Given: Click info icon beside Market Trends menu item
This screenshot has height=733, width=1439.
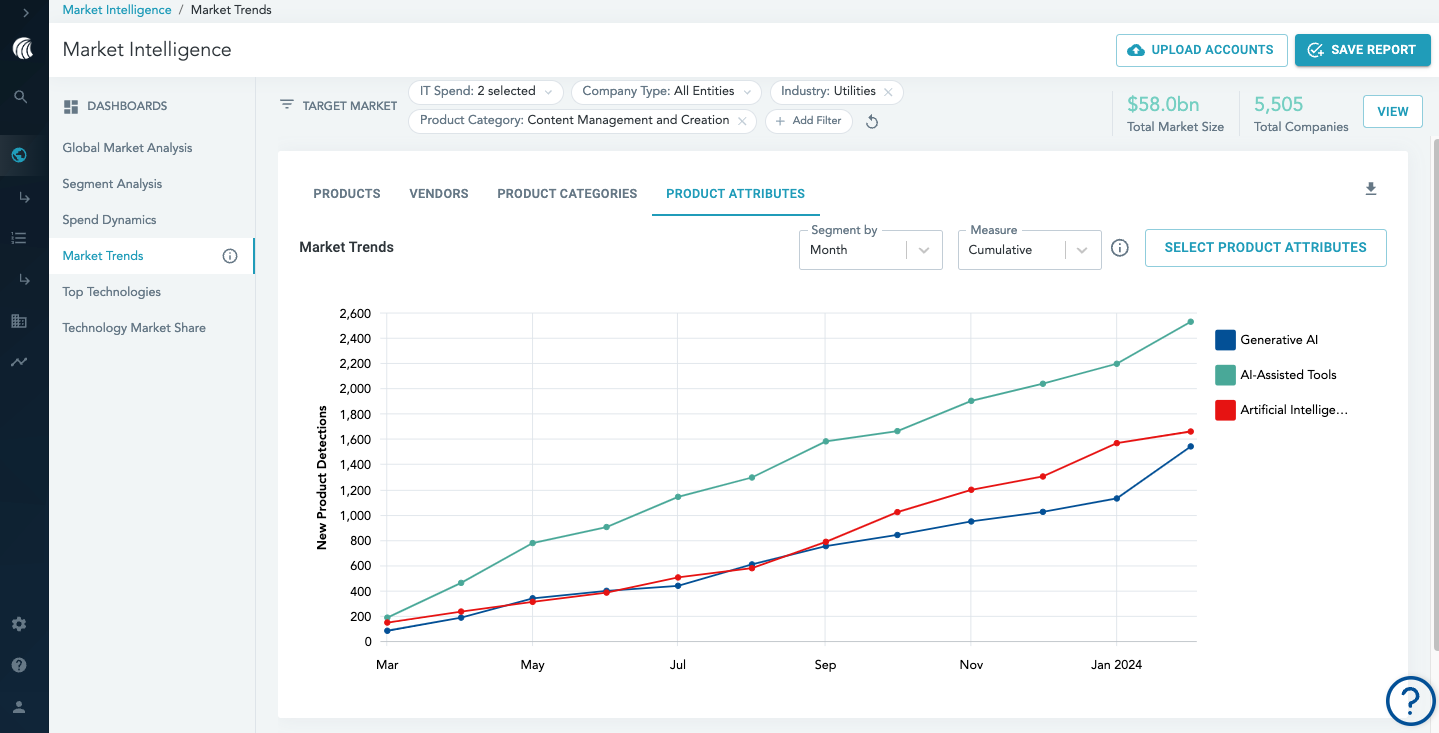Looking at the screenshot, I should click(x=230, y=256).
